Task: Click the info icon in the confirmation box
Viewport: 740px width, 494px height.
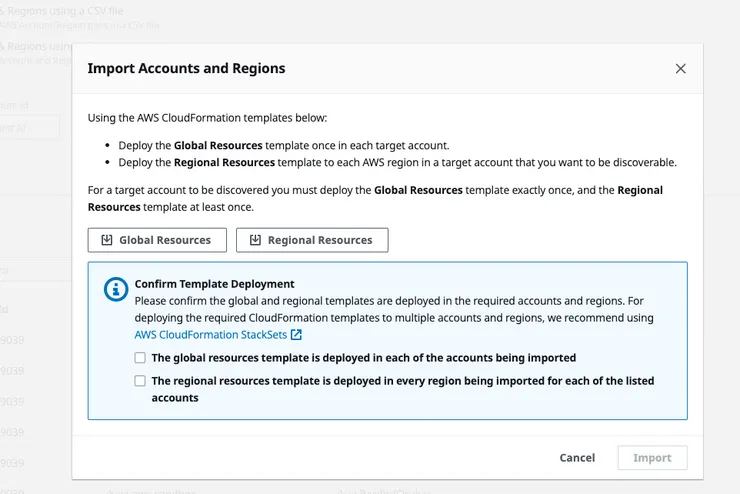Action: (x=116, y=290)
